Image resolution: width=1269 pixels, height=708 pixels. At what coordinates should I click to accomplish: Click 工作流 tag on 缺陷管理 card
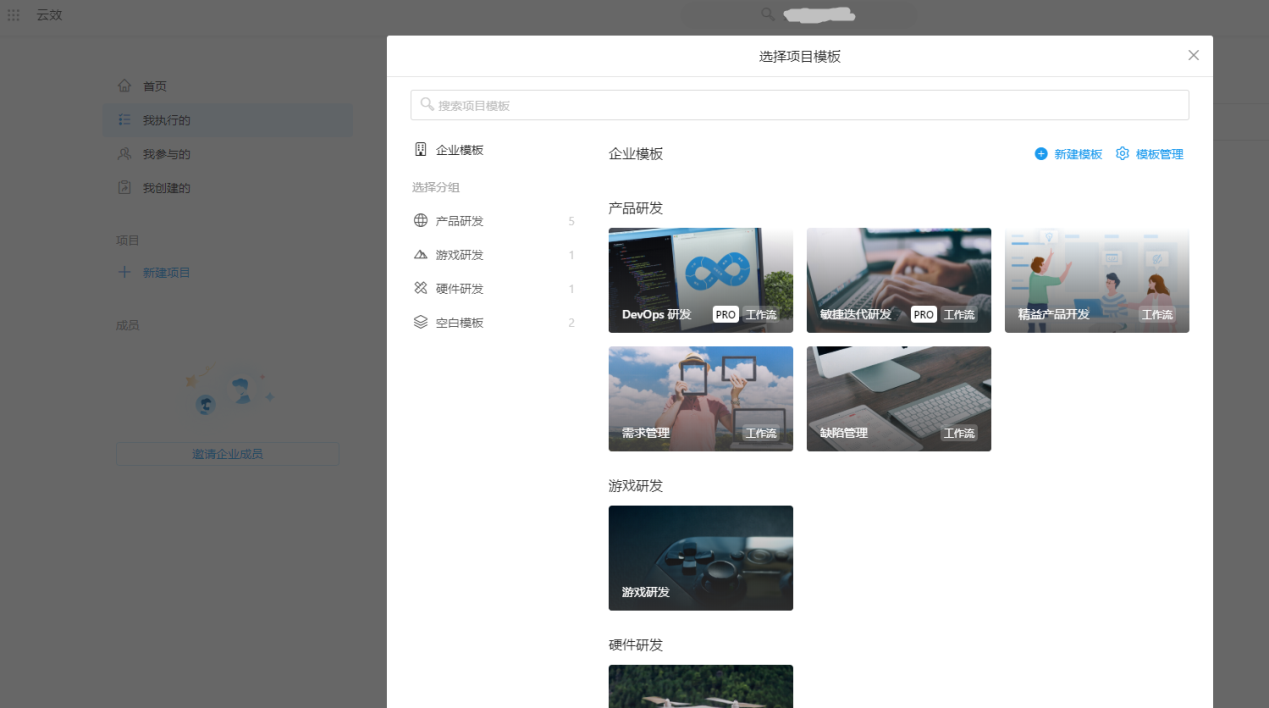(x=959, y=433)
